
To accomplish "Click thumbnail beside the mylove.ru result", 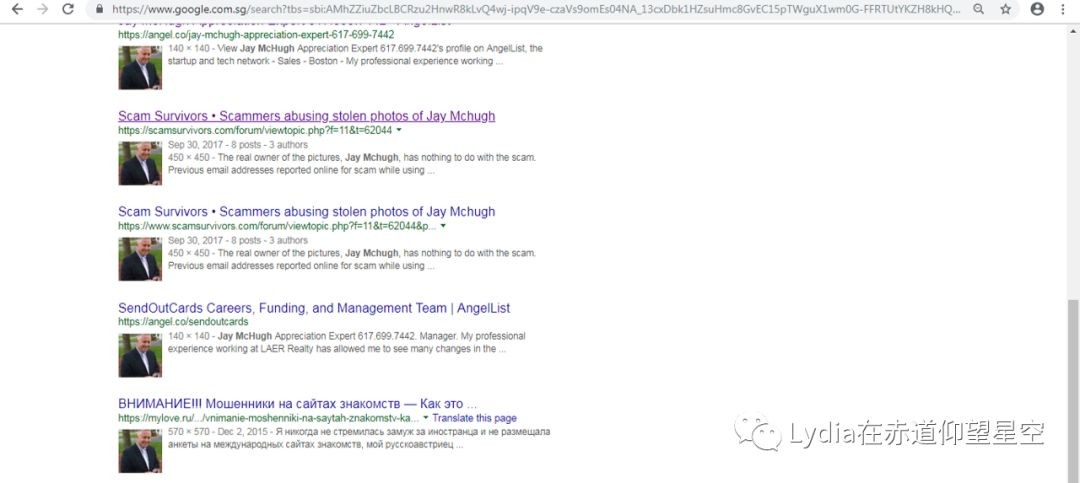I will (140, 451).
